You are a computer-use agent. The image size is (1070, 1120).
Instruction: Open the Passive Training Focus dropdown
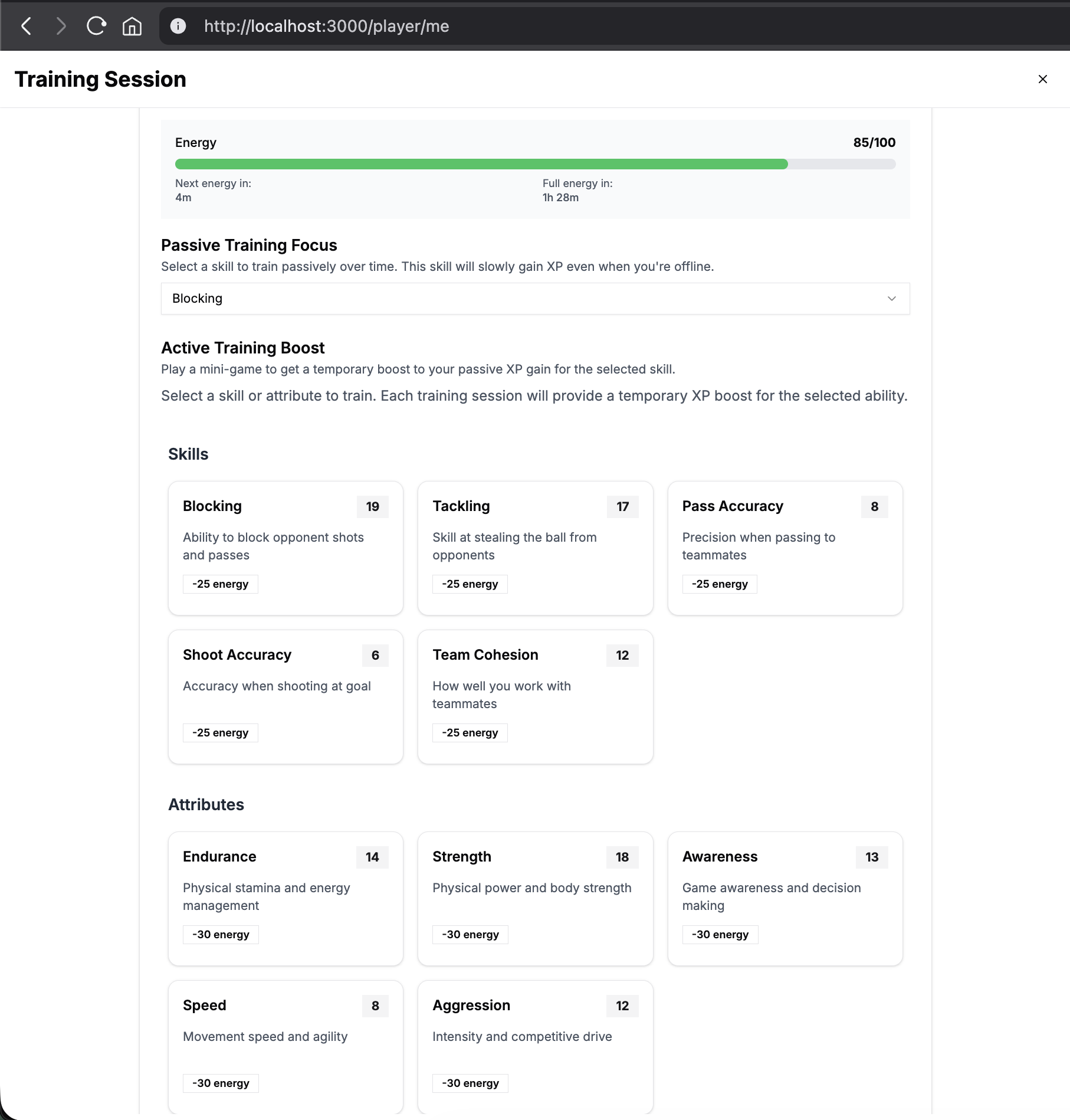click(534, 299)
